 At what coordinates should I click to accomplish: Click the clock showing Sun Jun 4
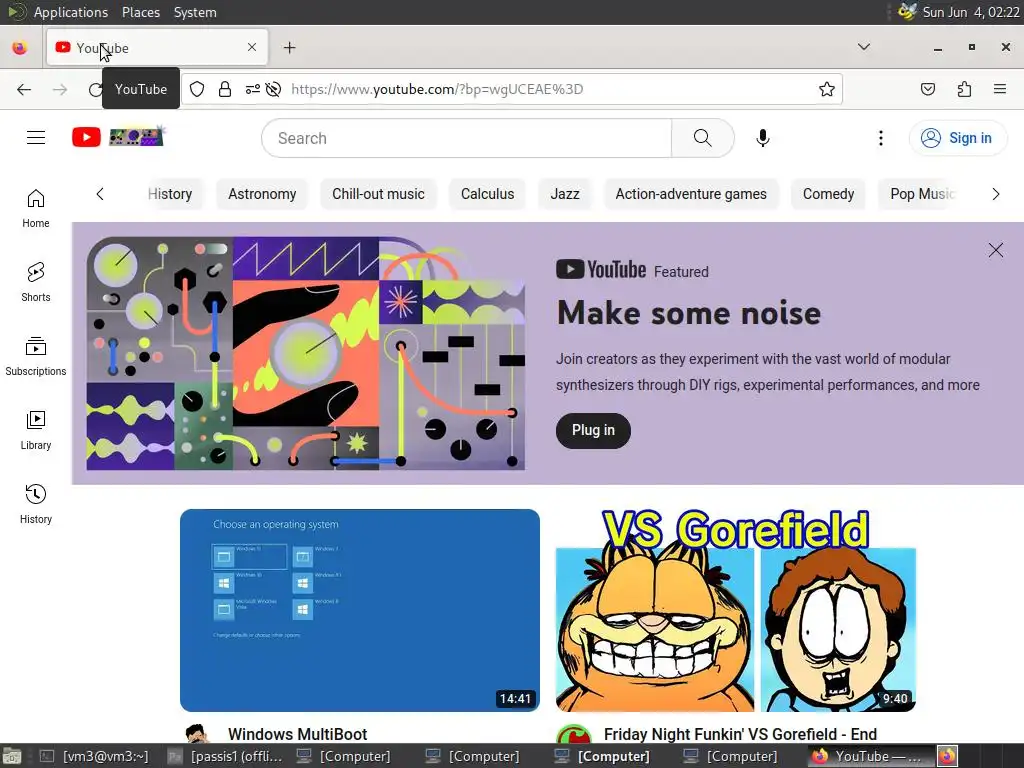tap(970, 12)
